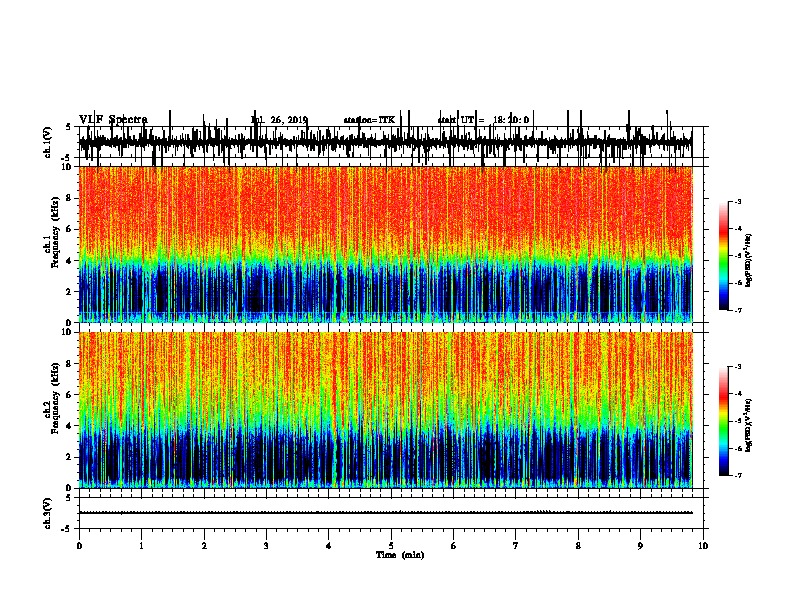Click the start UT '18:20:0' value
The image size is (792, 612).
pyautogui.click(x=511, y=120)
